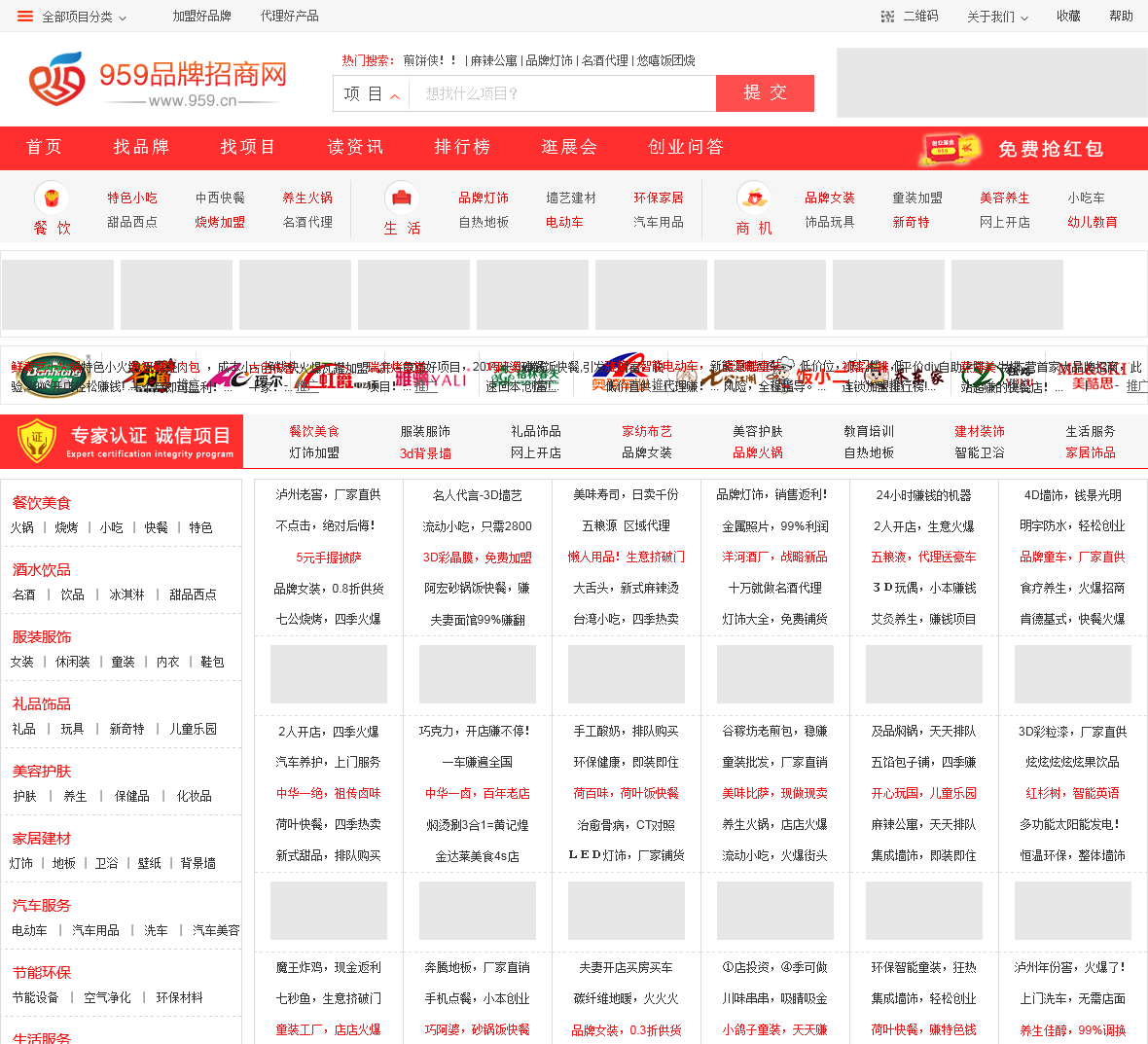Click listing 5元手握披萨
Image resolution: width=1148 pixels, height=1044 pixels.
click(329, 558)
